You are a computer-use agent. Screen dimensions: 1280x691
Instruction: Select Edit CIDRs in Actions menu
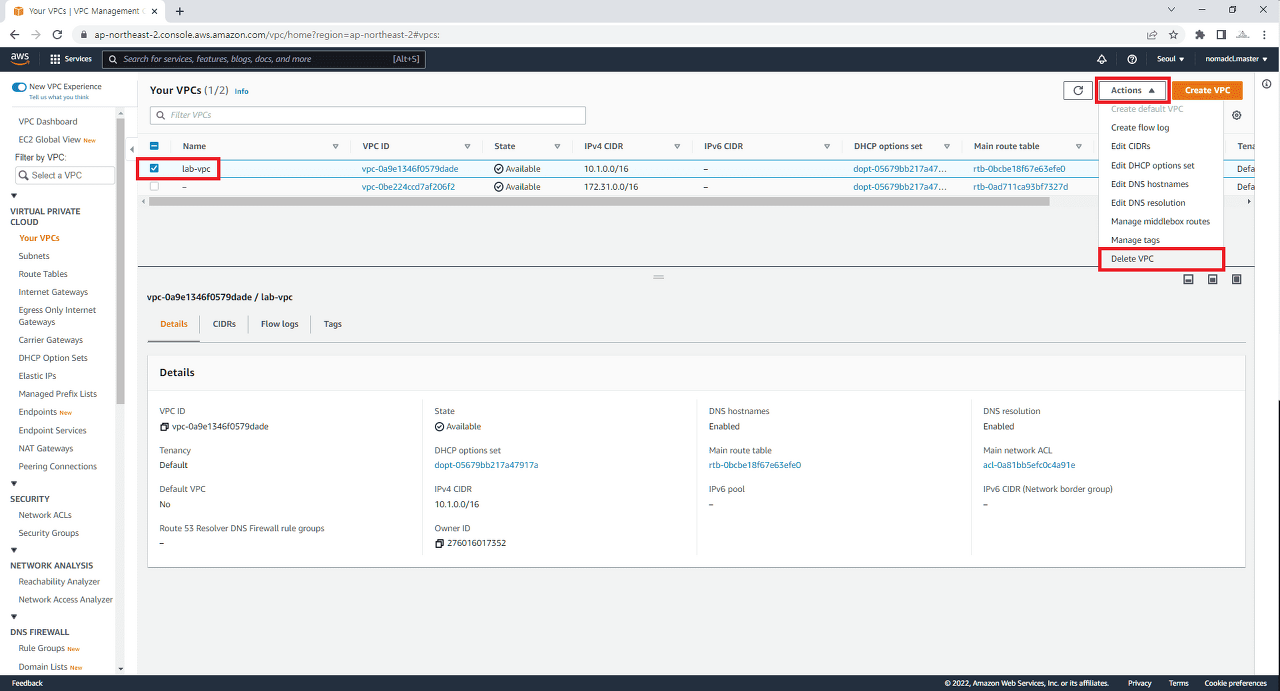coord(1161,146)
